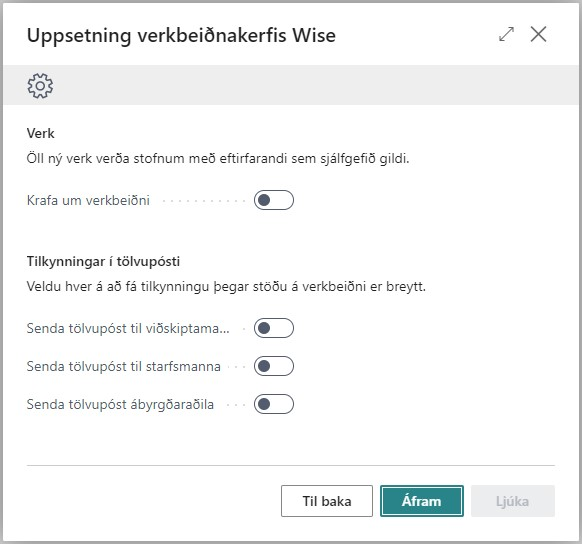Continue with the Áfram button
Viewport: 582px width, 544px height.
[422, 501]
